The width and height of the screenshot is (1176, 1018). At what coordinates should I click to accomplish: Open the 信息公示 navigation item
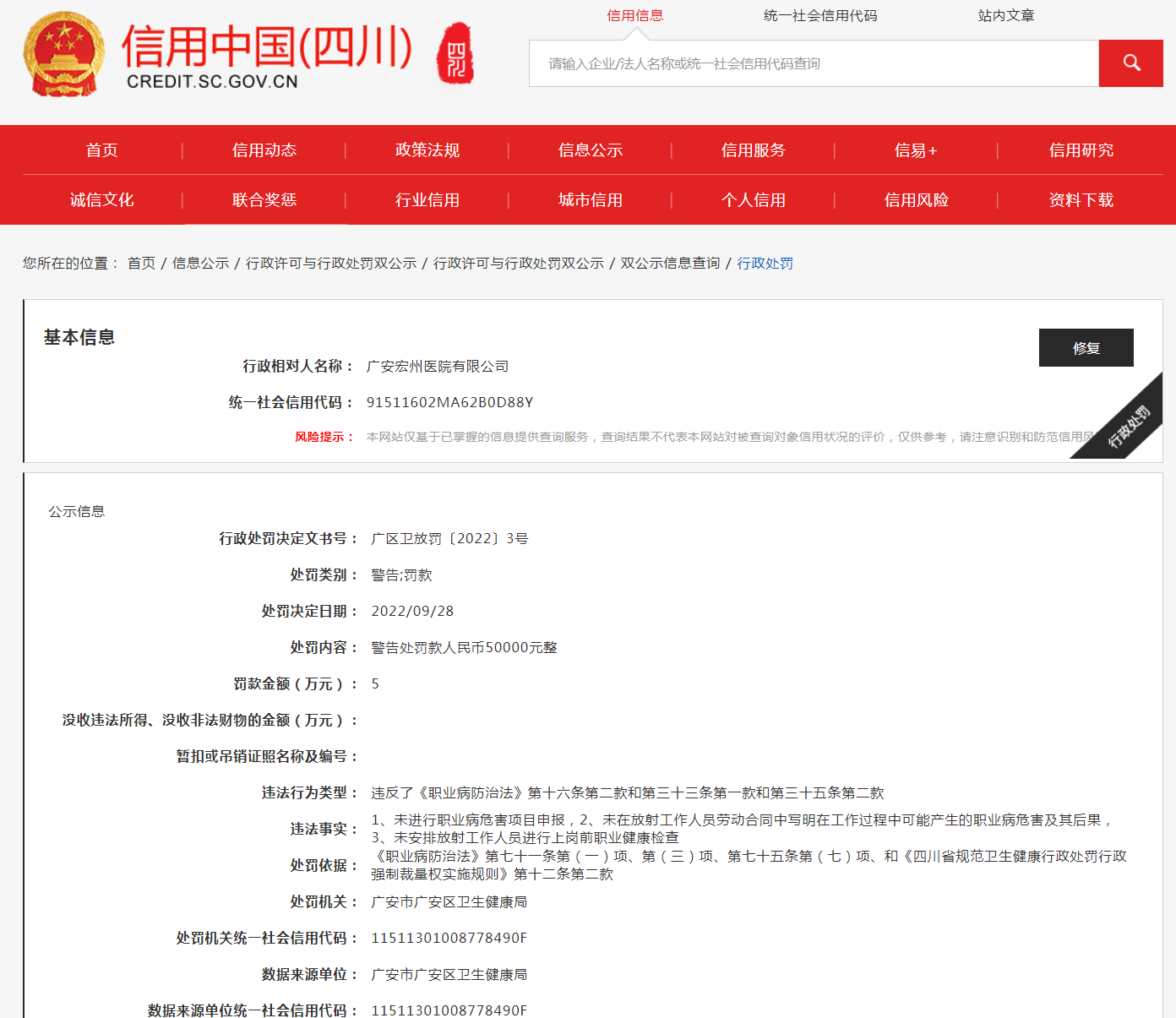click(x=591, y=150)
